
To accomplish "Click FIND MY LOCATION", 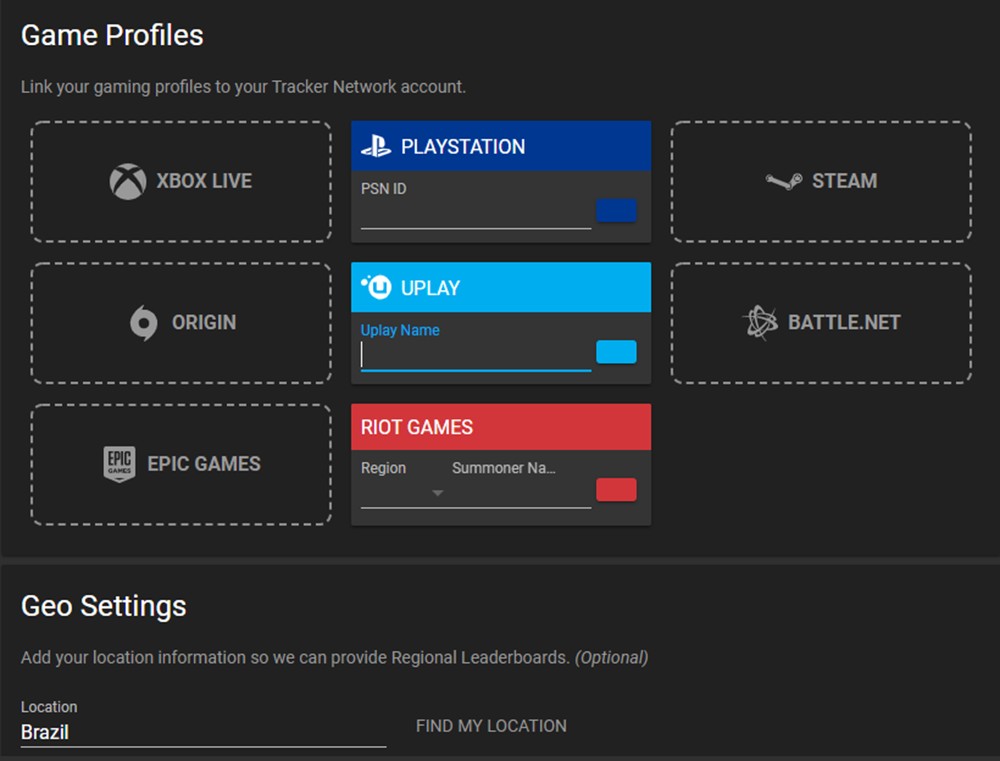I will [x=490, y=726].
